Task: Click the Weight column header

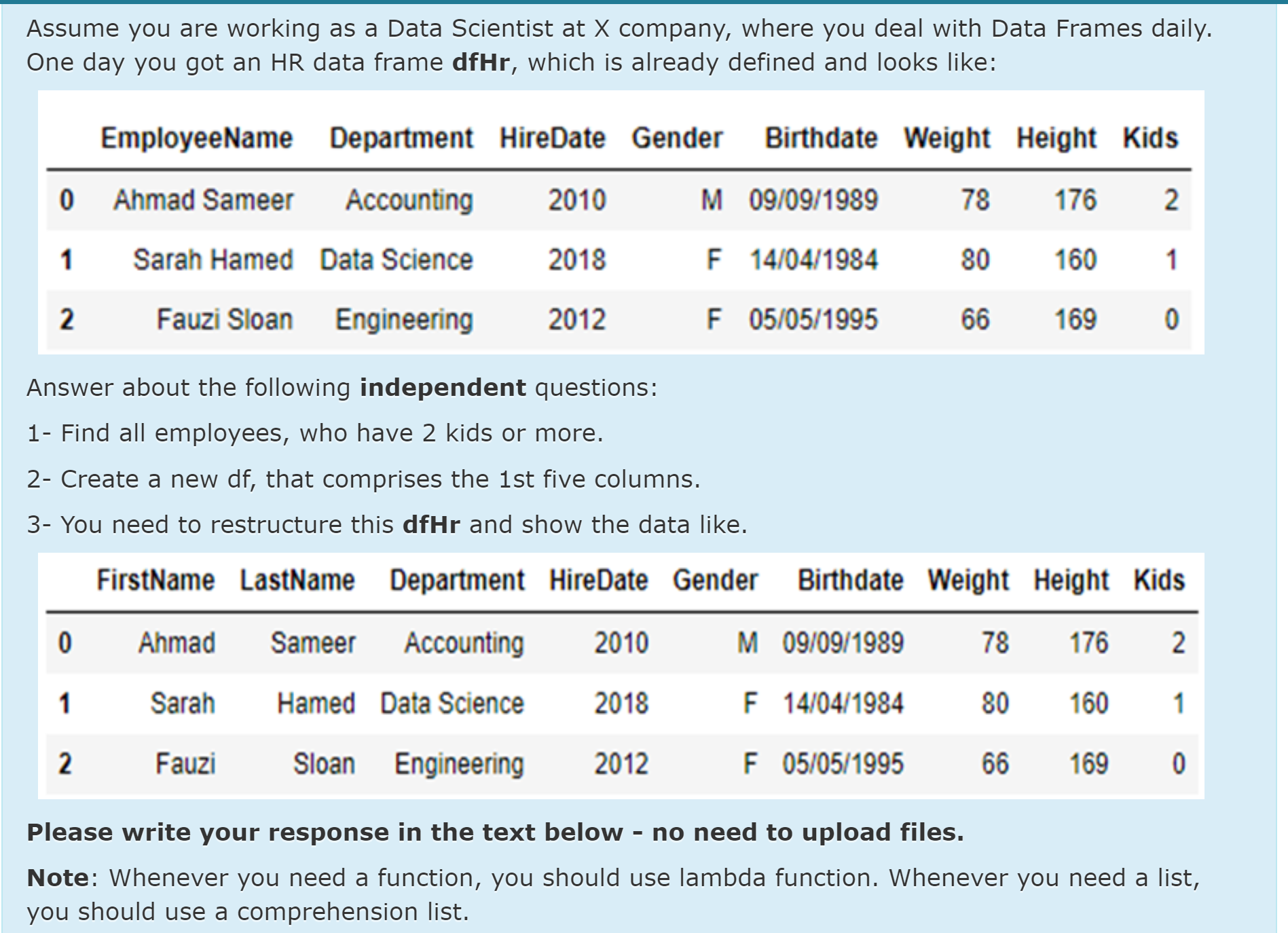Action: (x=944, y=137)
